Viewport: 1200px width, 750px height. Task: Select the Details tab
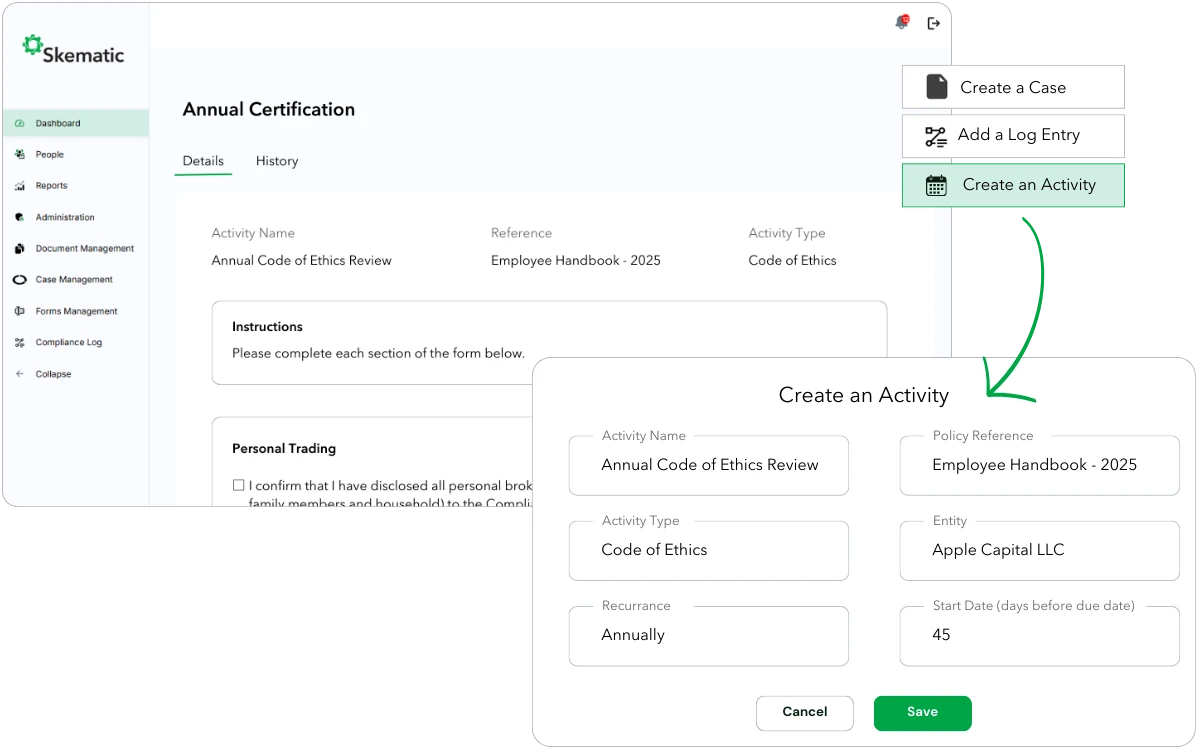(203, 161)
